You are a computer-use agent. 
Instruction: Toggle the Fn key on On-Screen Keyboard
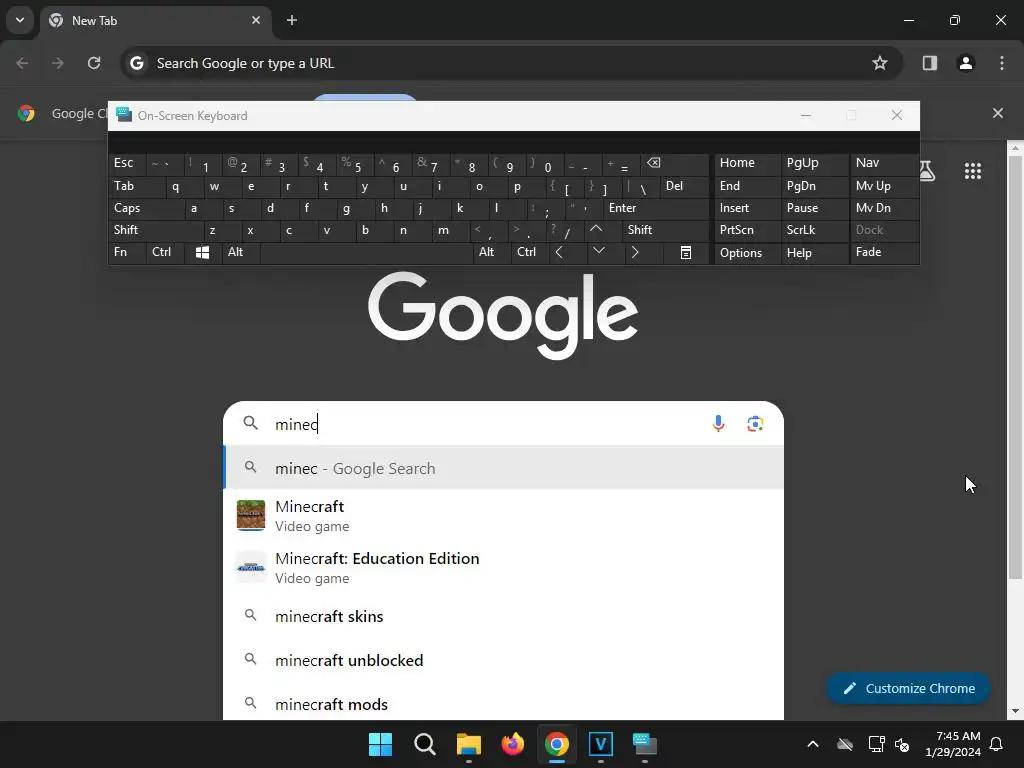click(x=127, y=253)
